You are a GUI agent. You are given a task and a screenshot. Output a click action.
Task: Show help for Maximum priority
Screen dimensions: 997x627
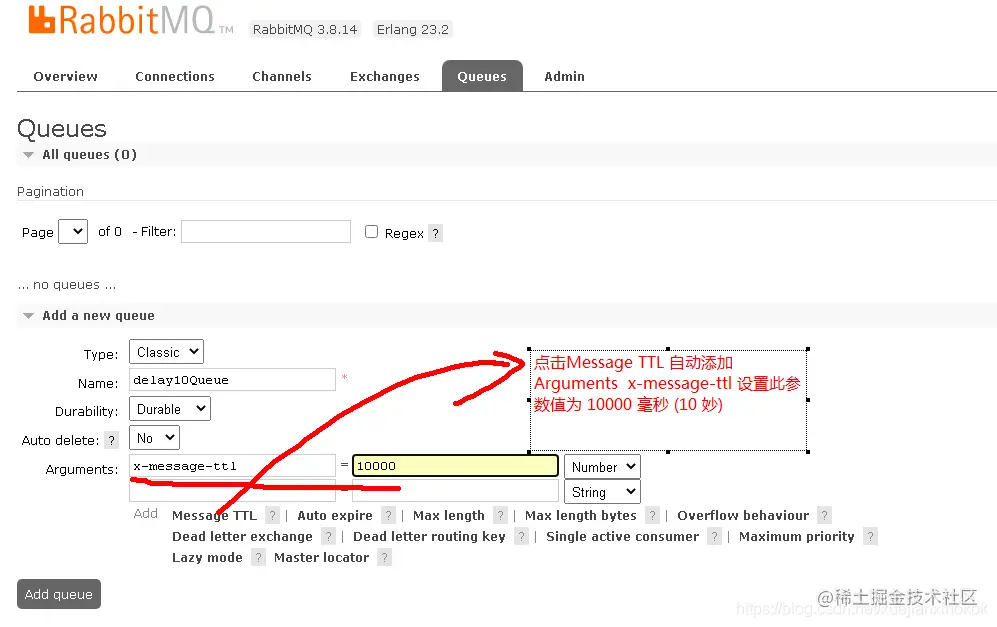870,536
